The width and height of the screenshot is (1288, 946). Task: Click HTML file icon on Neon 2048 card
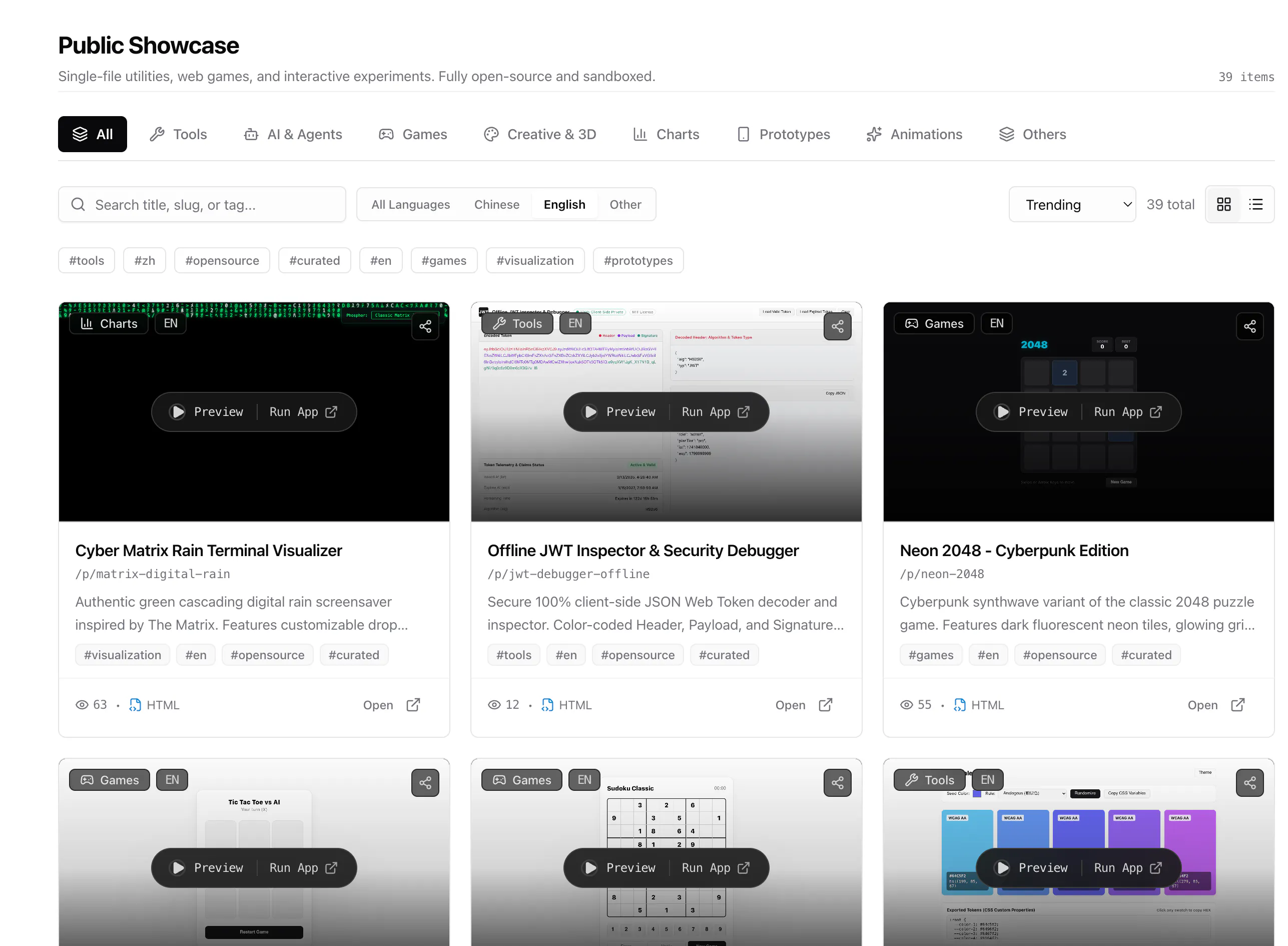[x=959, y=704]
